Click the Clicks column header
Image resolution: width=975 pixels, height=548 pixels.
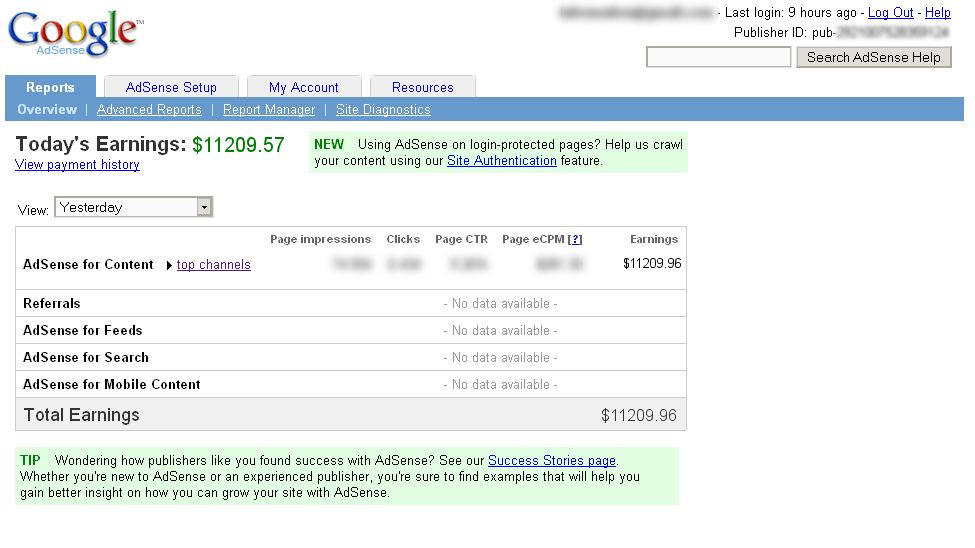pos(403,239)
